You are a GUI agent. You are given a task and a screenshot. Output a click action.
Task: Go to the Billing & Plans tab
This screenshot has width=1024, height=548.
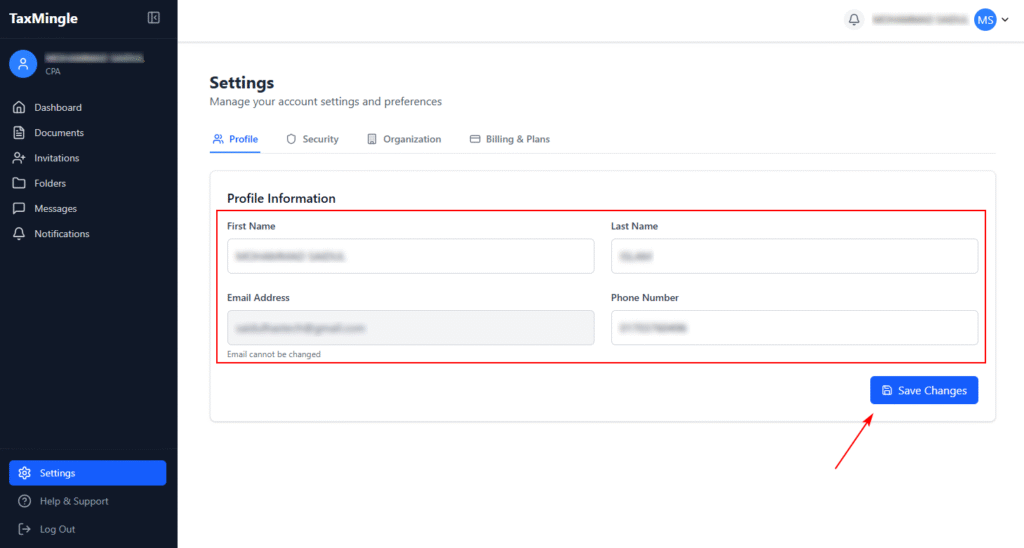509,139
